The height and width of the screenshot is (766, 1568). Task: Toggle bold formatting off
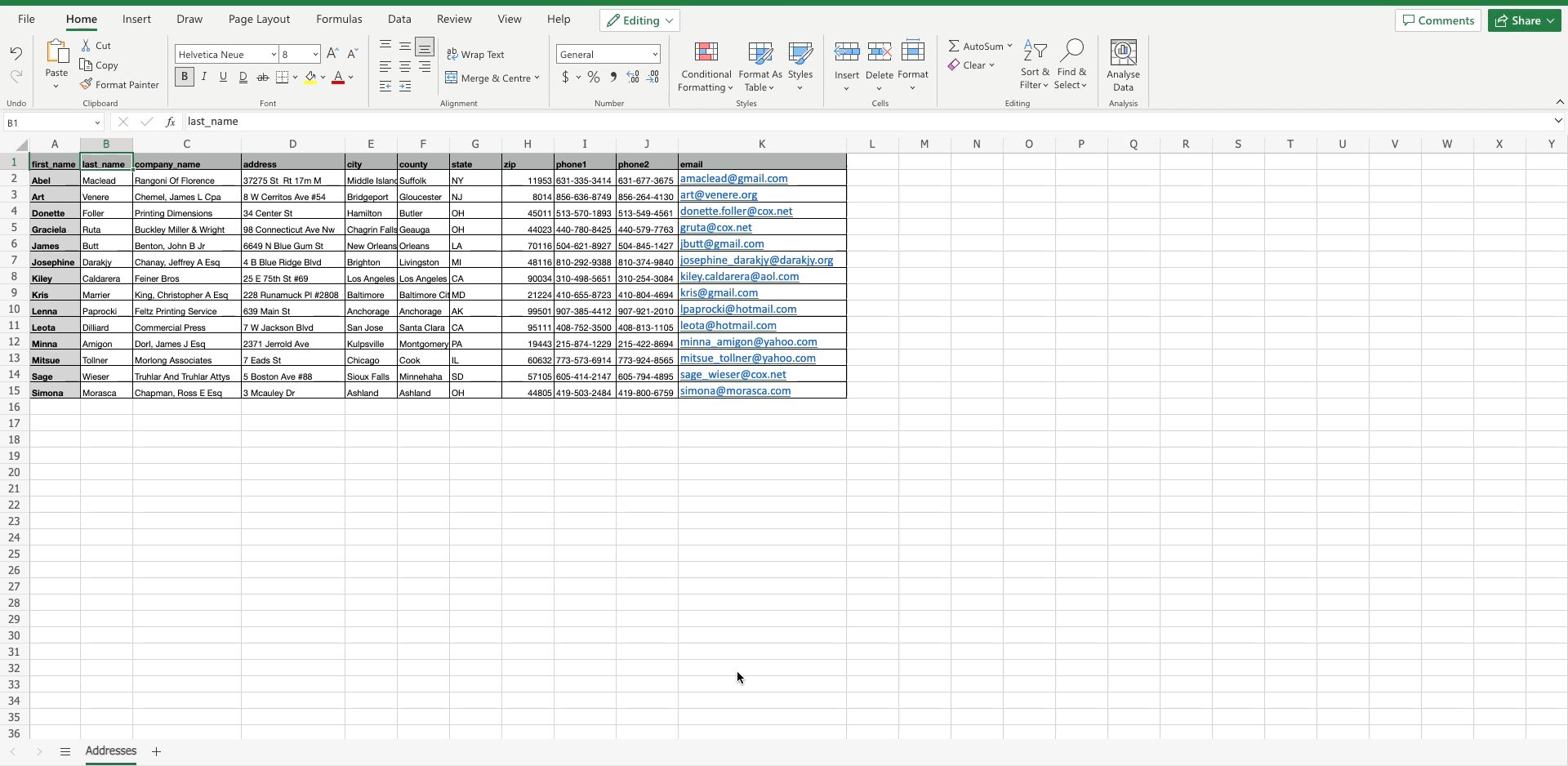tap(184, 77)
